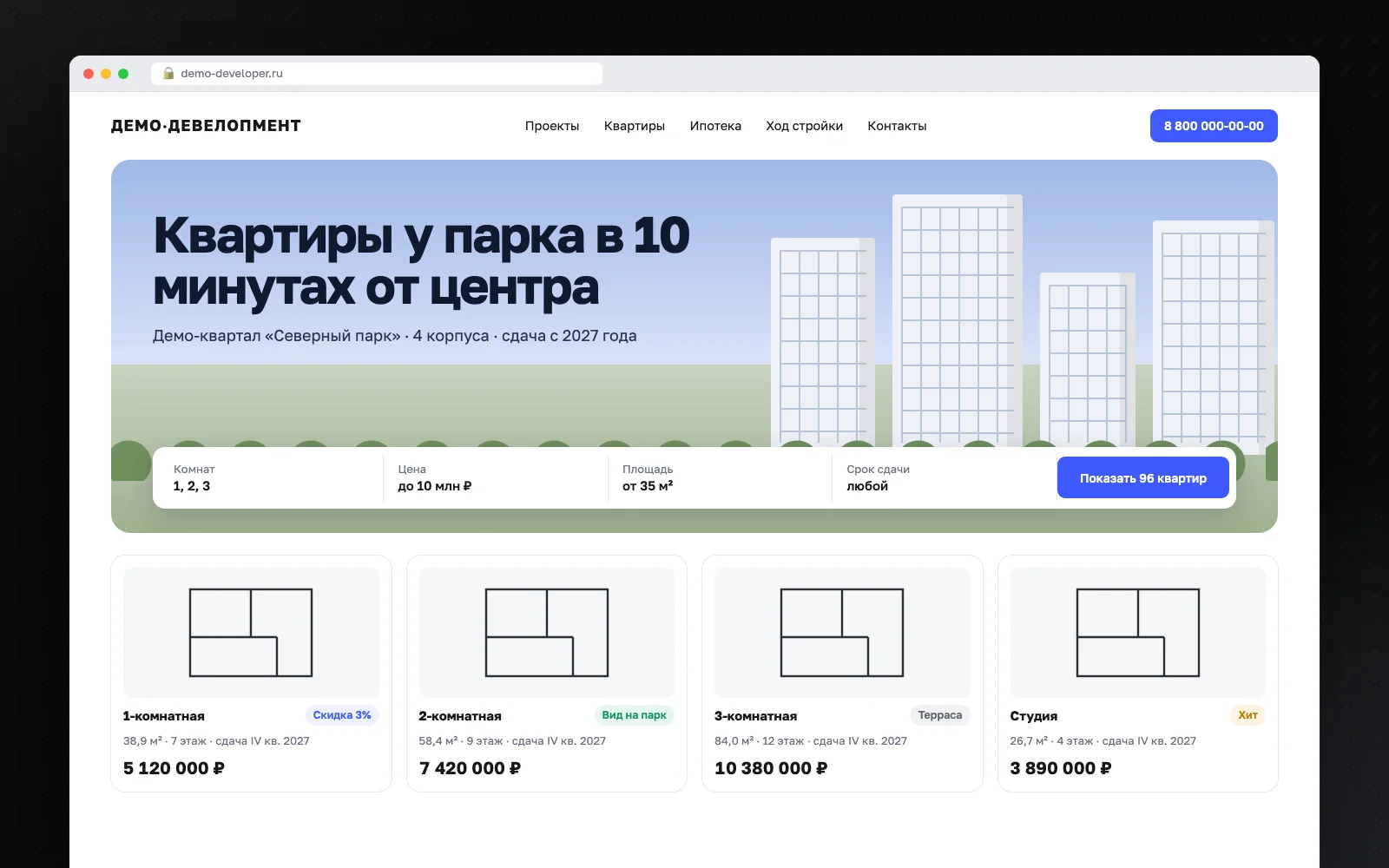The height and width of the screenshot is (868, 1389).
Task: Click the 8 800 000-00-00 phone button
Action: point(1214,126)
